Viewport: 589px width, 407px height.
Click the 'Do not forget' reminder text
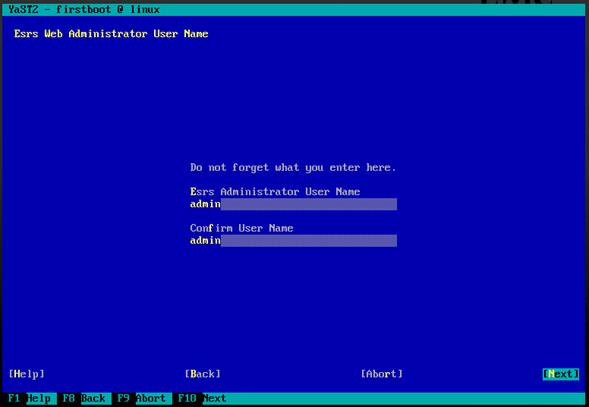[293, 167]
